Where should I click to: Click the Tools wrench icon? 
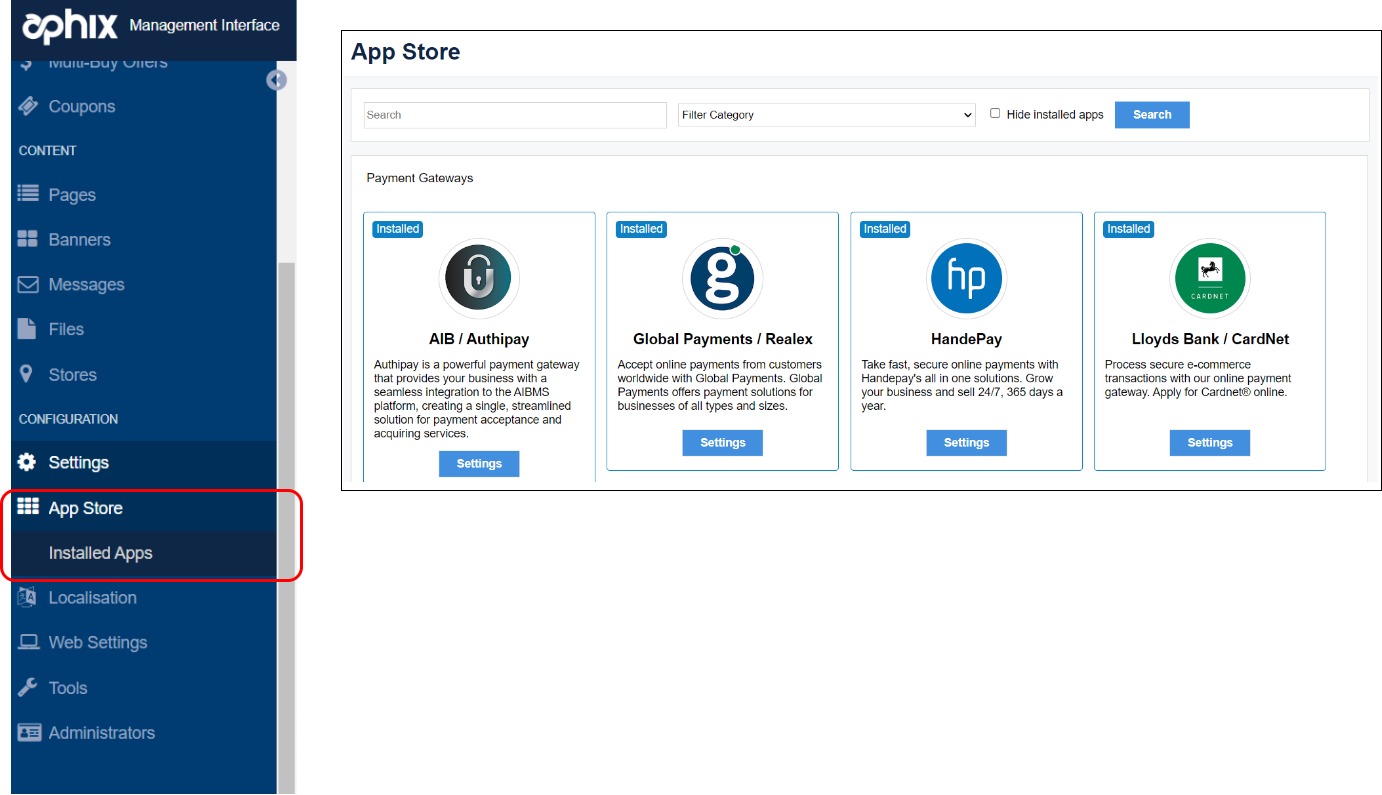28,688
